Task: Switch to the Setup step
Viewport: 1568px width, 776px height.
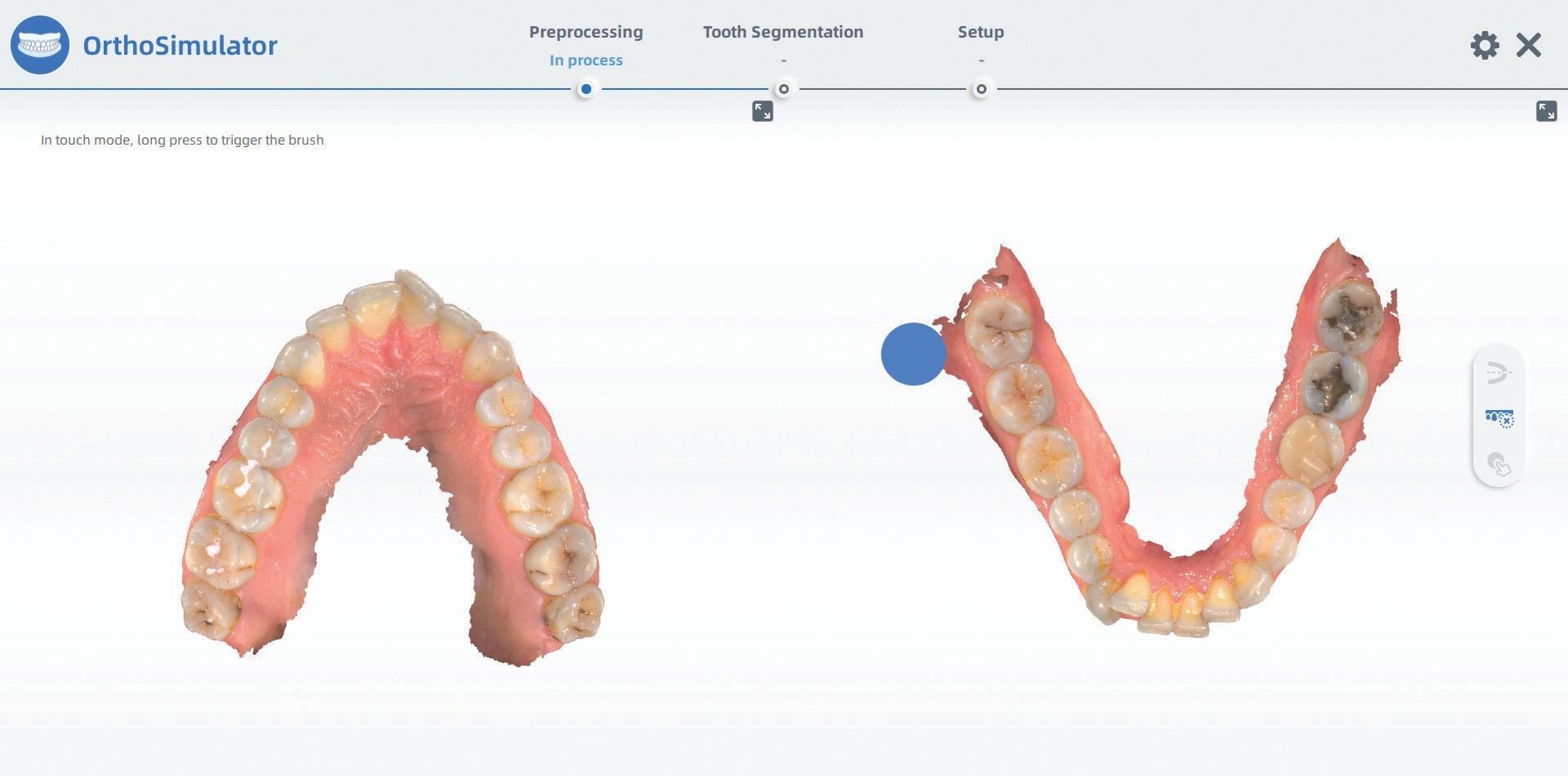Action: click(x=981, y=32)
